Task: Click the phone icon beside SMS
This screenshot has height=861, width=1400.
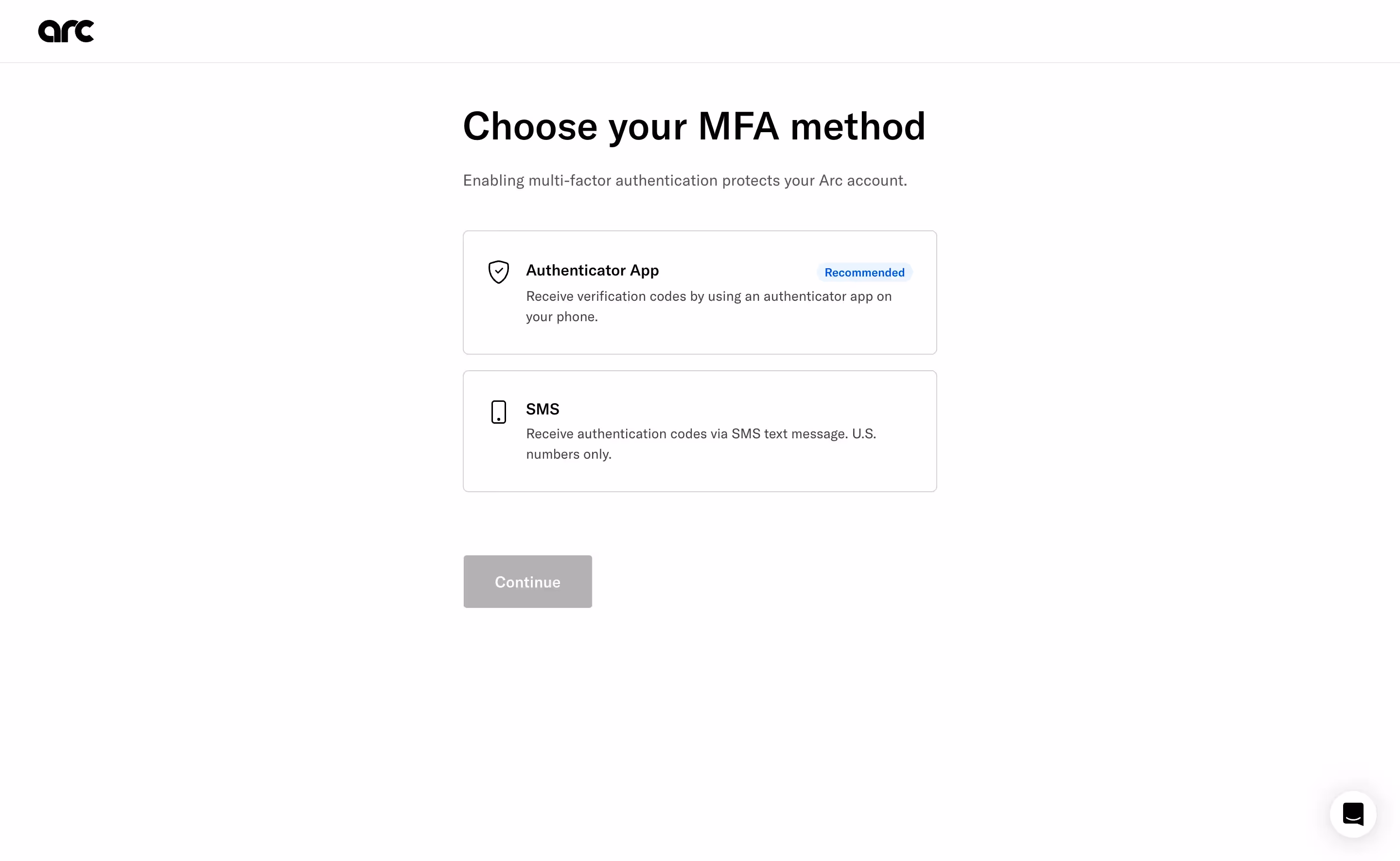Action: pos(498,412)
